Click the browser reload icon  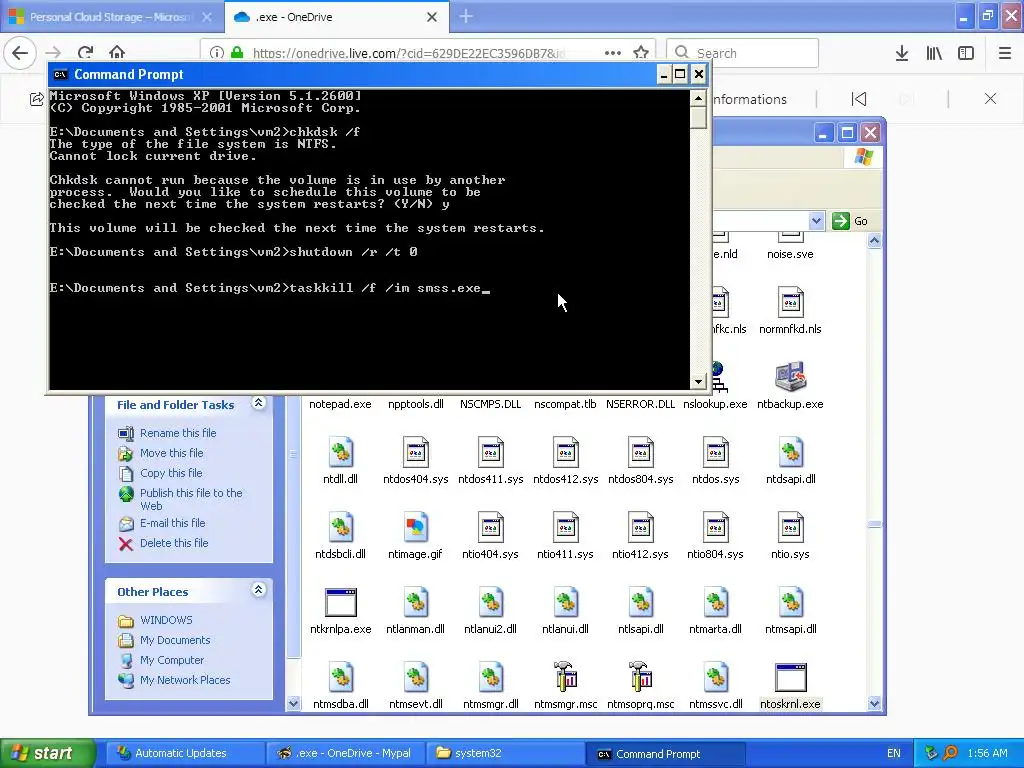point(85,53)
